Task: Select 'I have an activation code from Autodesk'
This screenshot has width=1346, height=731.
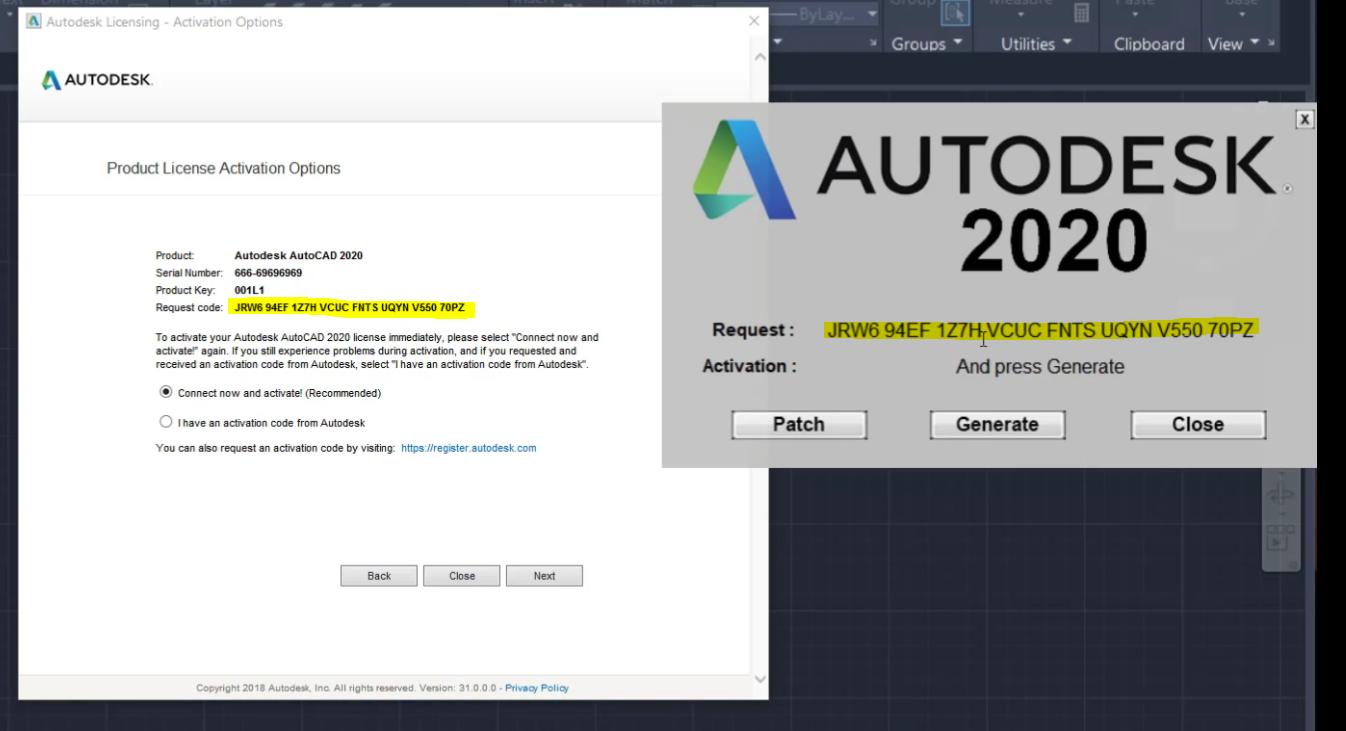Action: 166,422
